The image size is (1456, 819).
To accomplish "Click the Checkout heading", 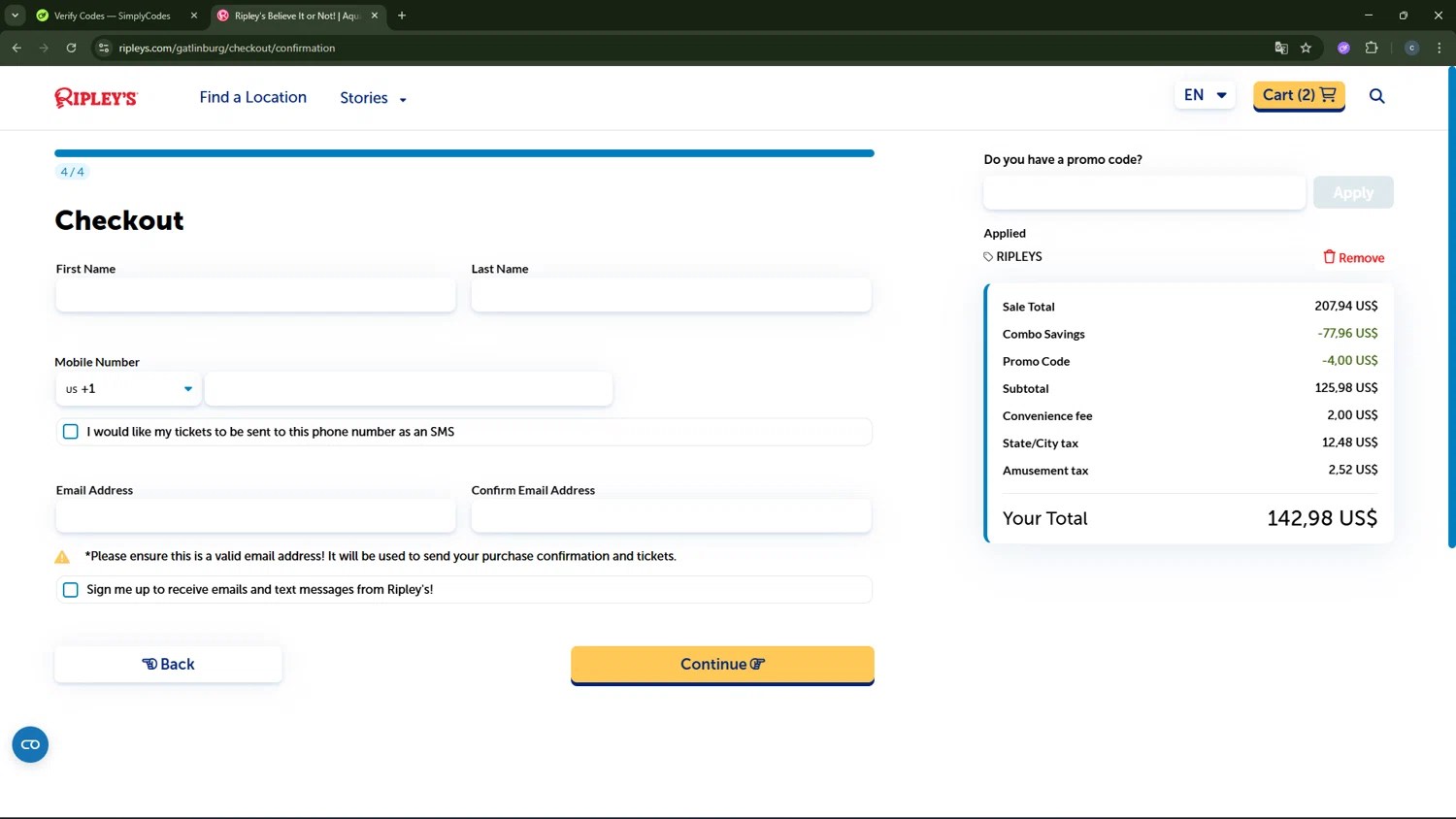I will (x=119, y=220).
